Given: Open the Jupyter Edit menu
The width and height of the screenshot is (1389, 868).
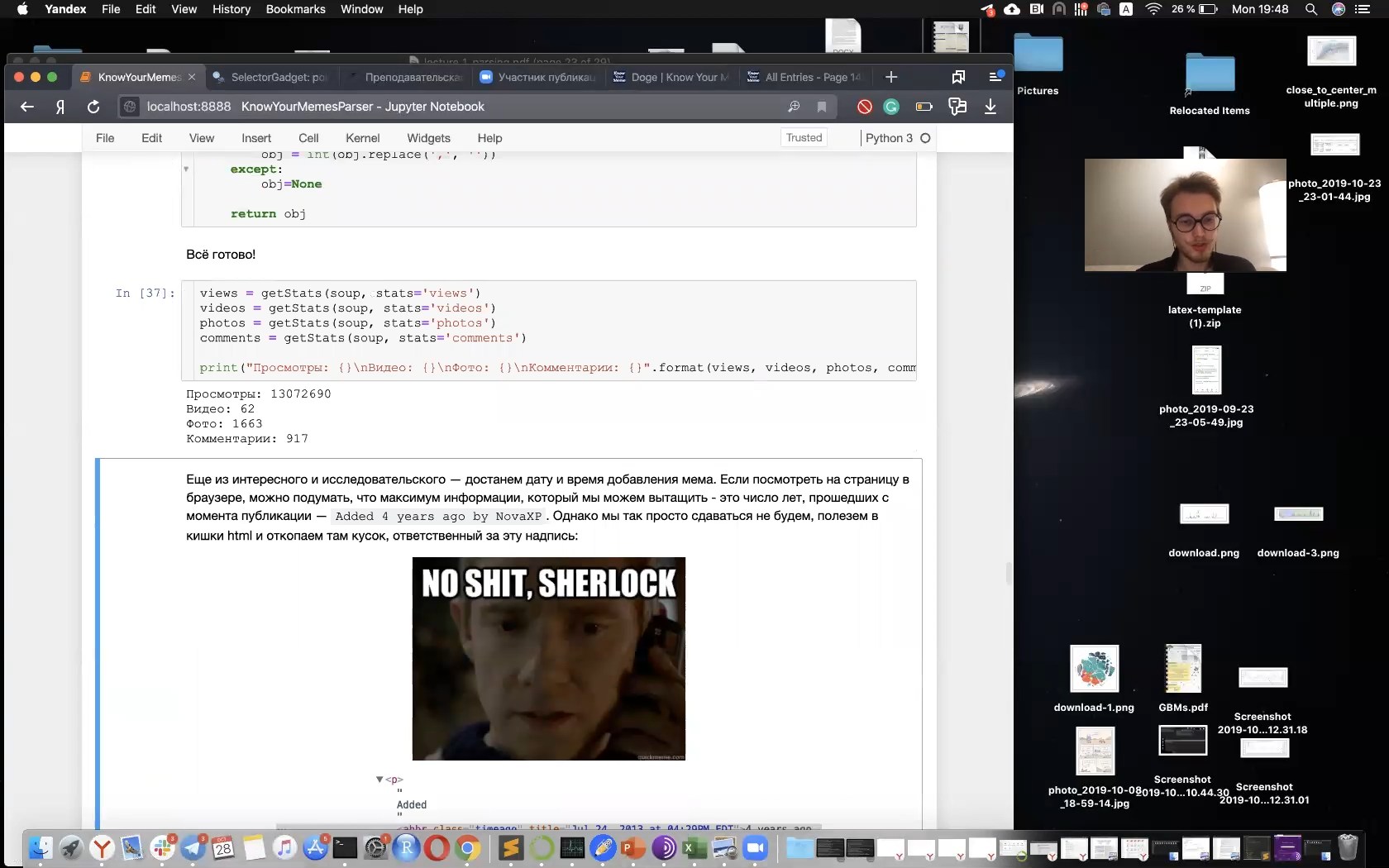Looking at the screenshot, I should (x=151, y=138).
